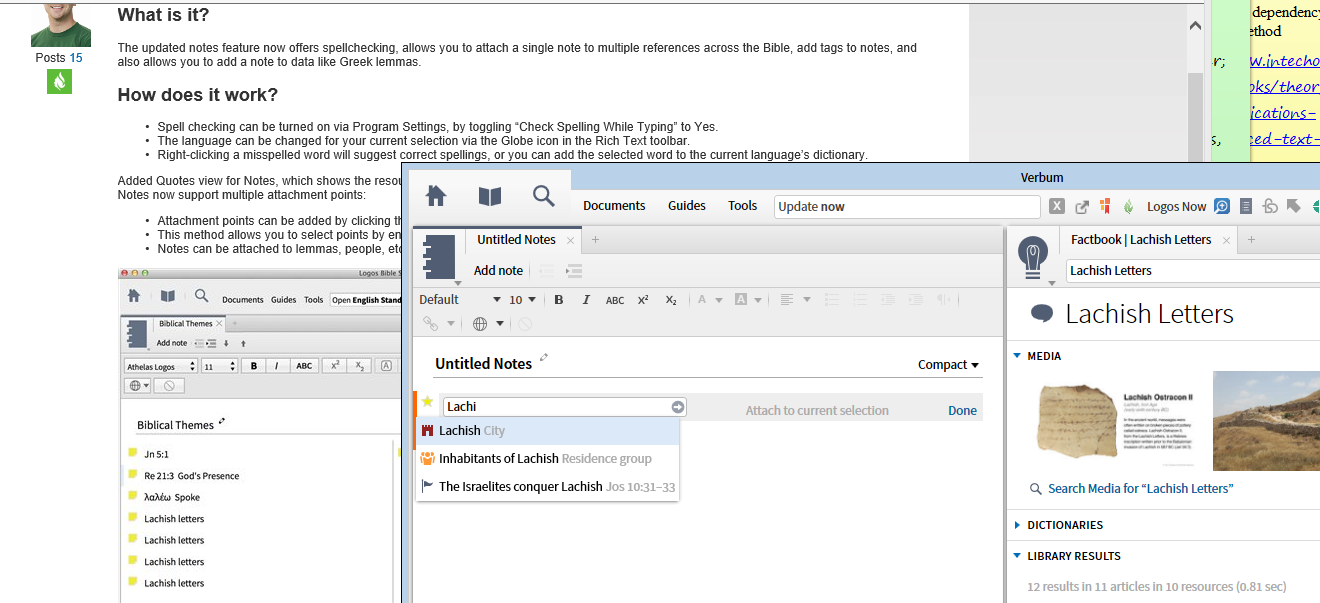Click the forum page scroll-up arrow

pos(1195,26)
